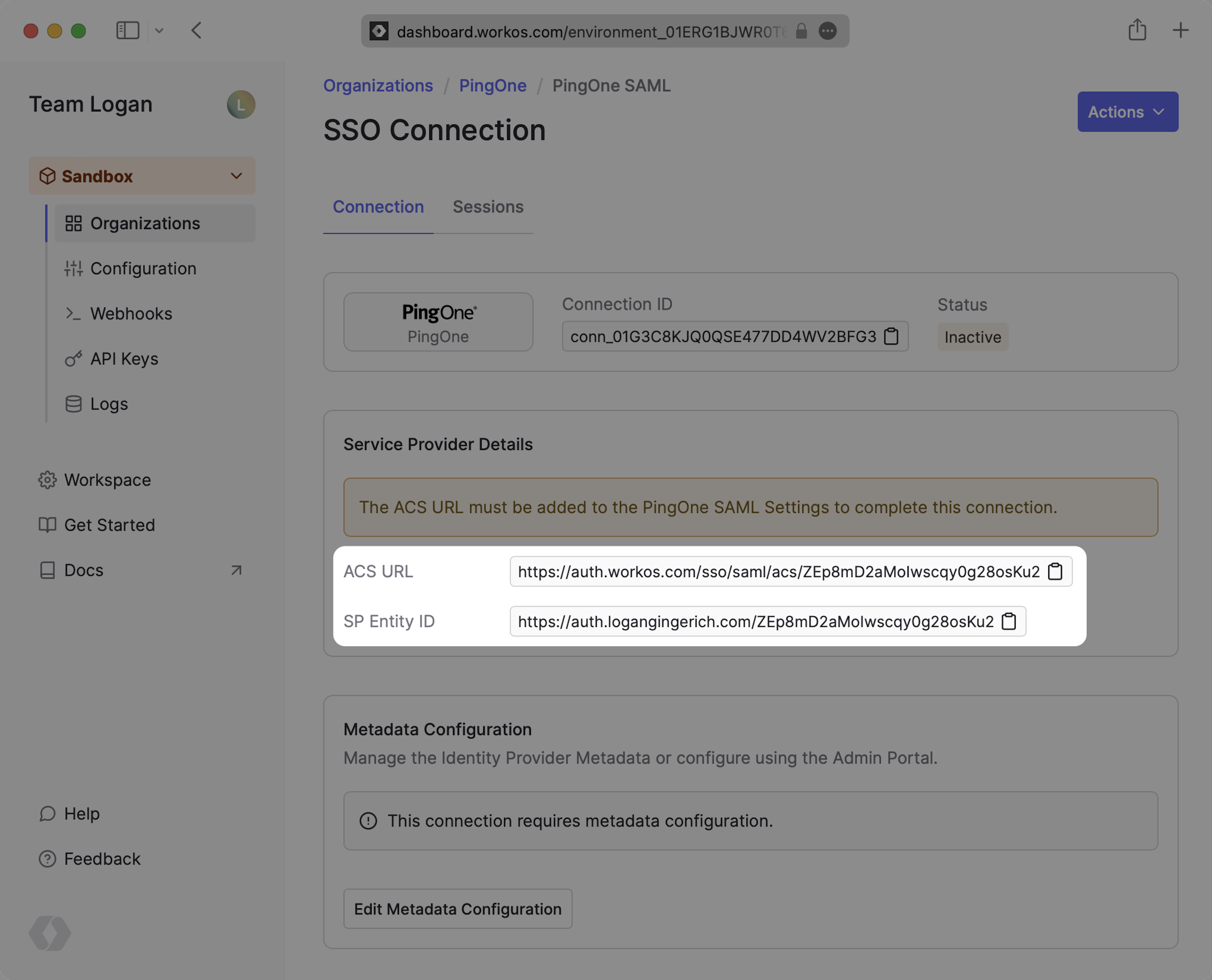Screen dimensions: 1212x980
Task: Open API Keys in the sidebar
Action: (x=124, y=358)
